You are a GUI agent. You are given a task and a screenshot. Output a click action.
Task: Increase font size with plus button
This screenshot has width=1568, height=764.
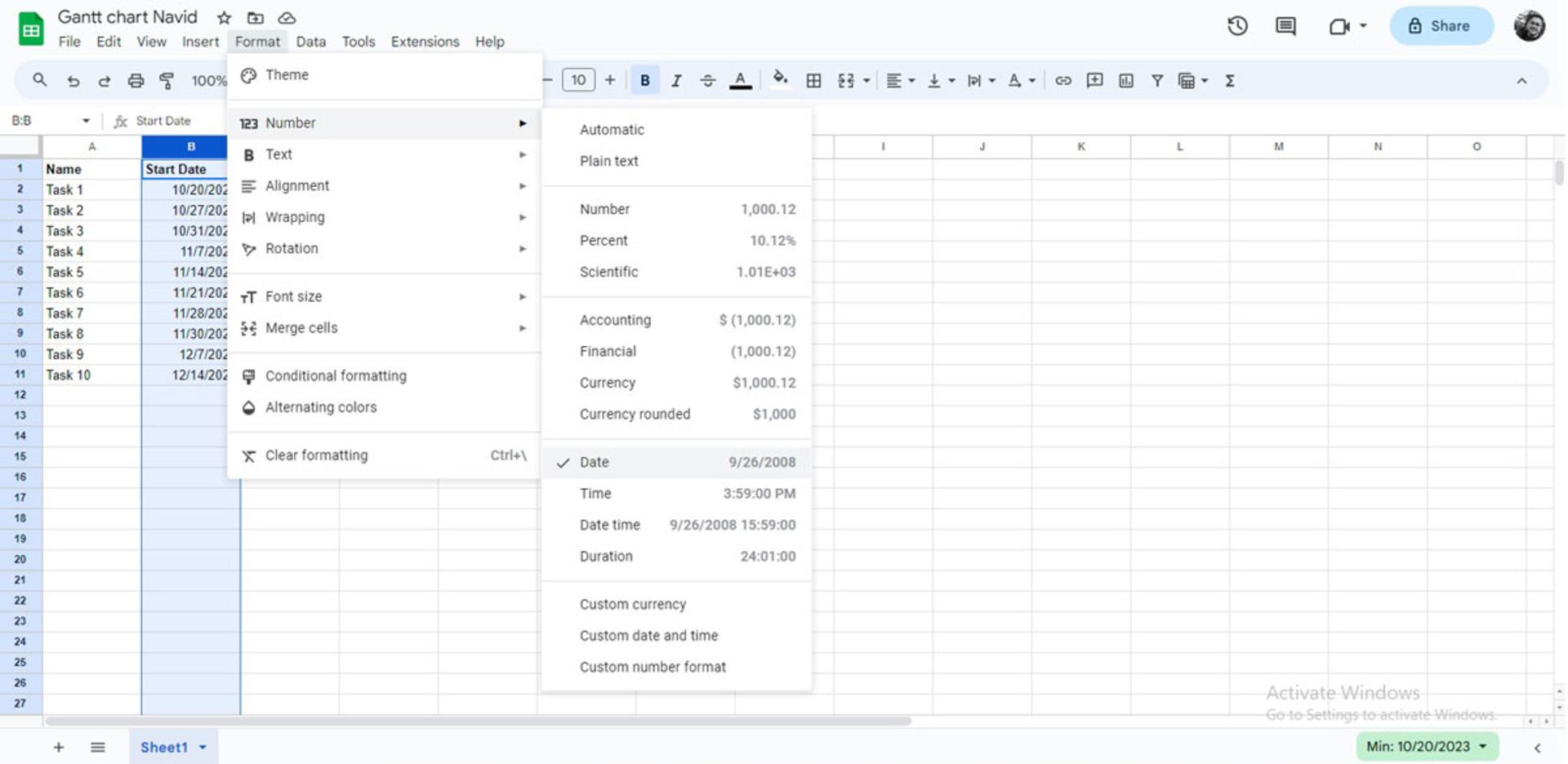pyautogui.click(x=610, y=80)
